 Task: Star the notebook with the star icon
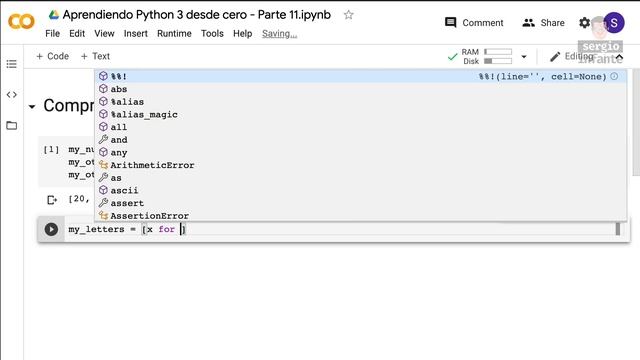[x=348, y=15]
